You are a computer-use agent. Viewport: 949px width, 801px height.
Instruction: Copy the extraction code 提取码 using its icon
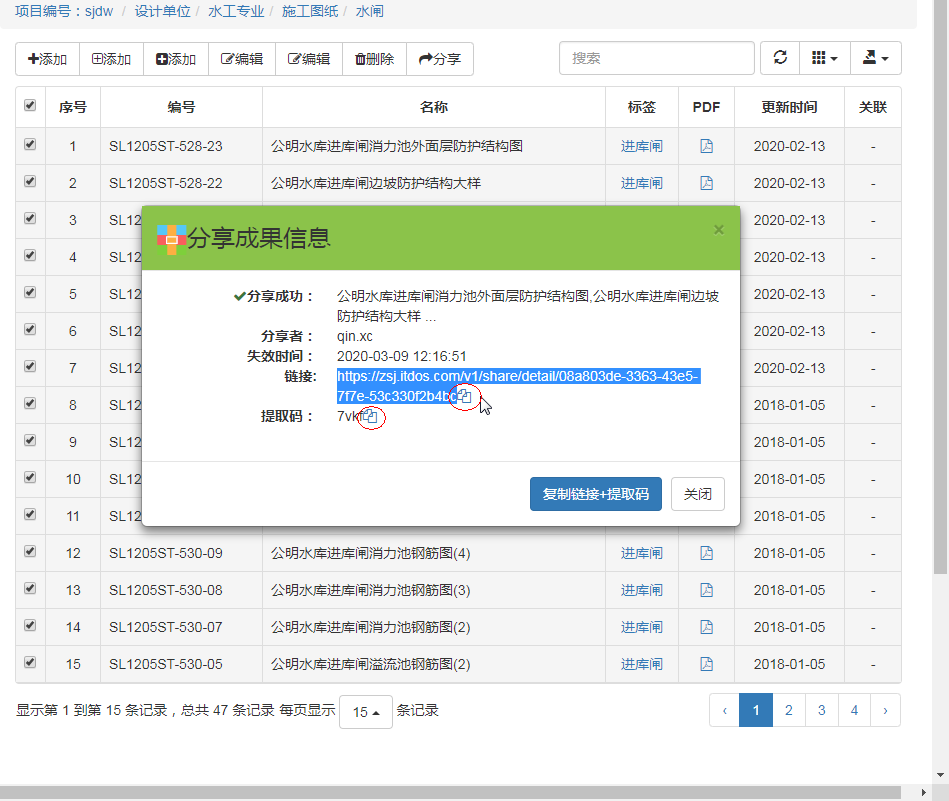[x=370, y=417]
